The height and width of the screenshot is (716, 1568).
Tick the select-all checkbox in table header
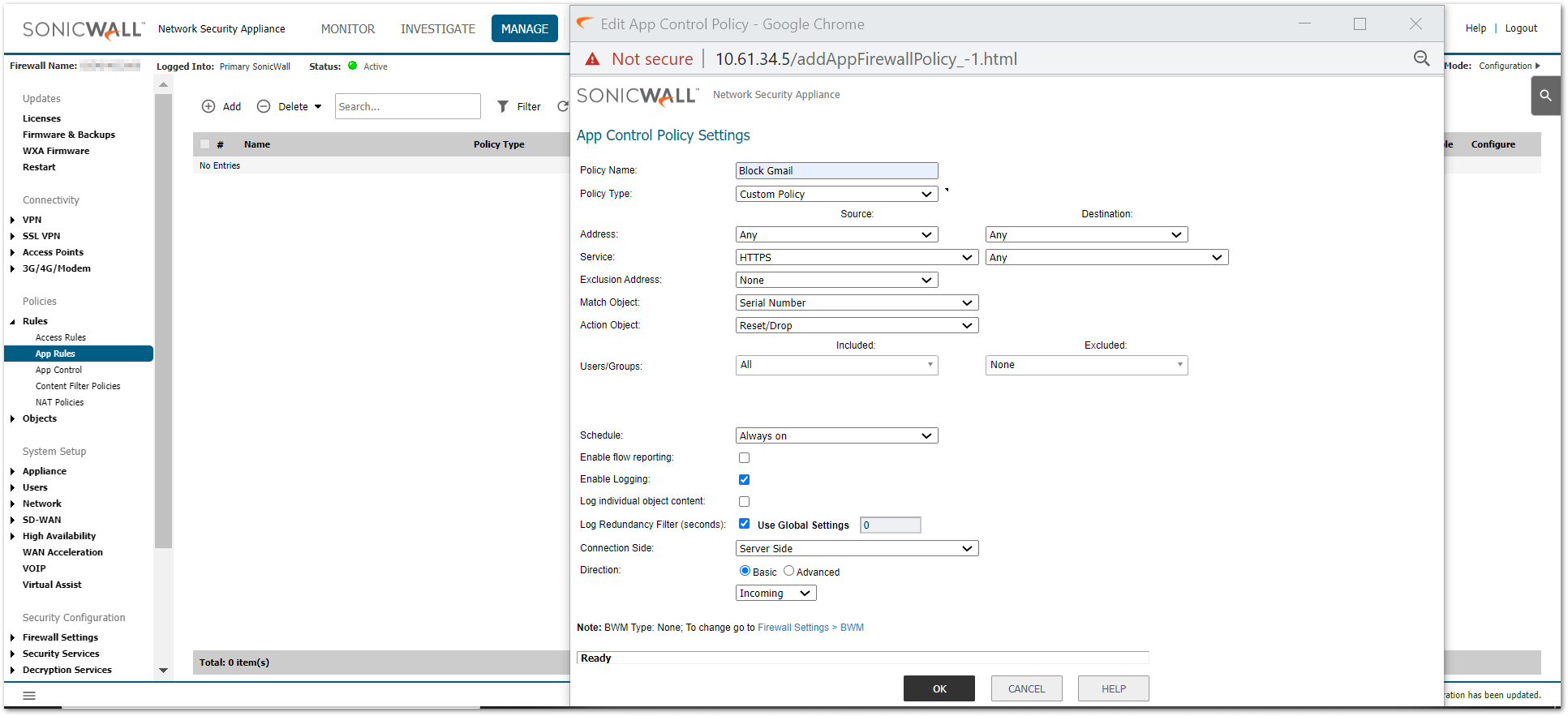pyautogui.click(x=205, y=144)
